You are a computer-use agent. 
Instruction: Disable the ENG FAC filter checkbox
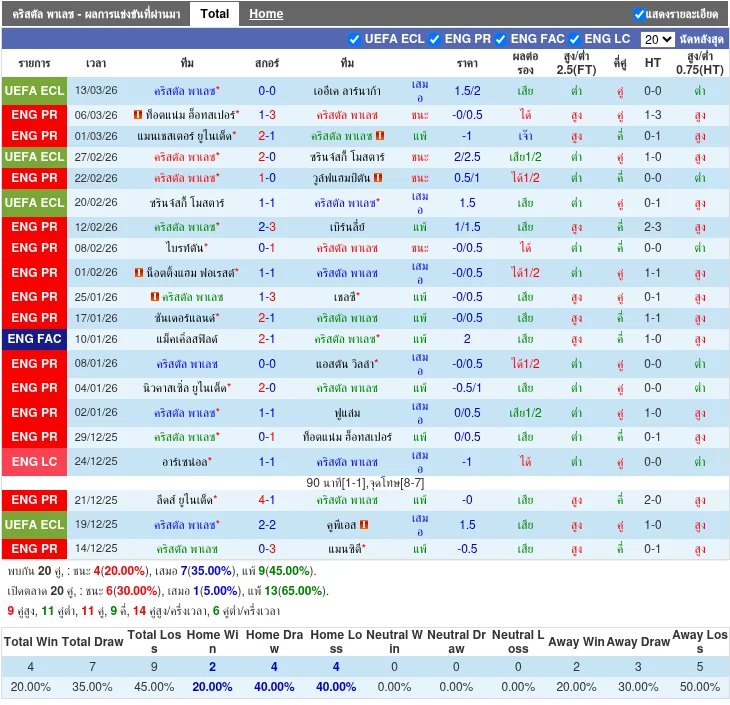pyautogui.click(x=501, y=40)
